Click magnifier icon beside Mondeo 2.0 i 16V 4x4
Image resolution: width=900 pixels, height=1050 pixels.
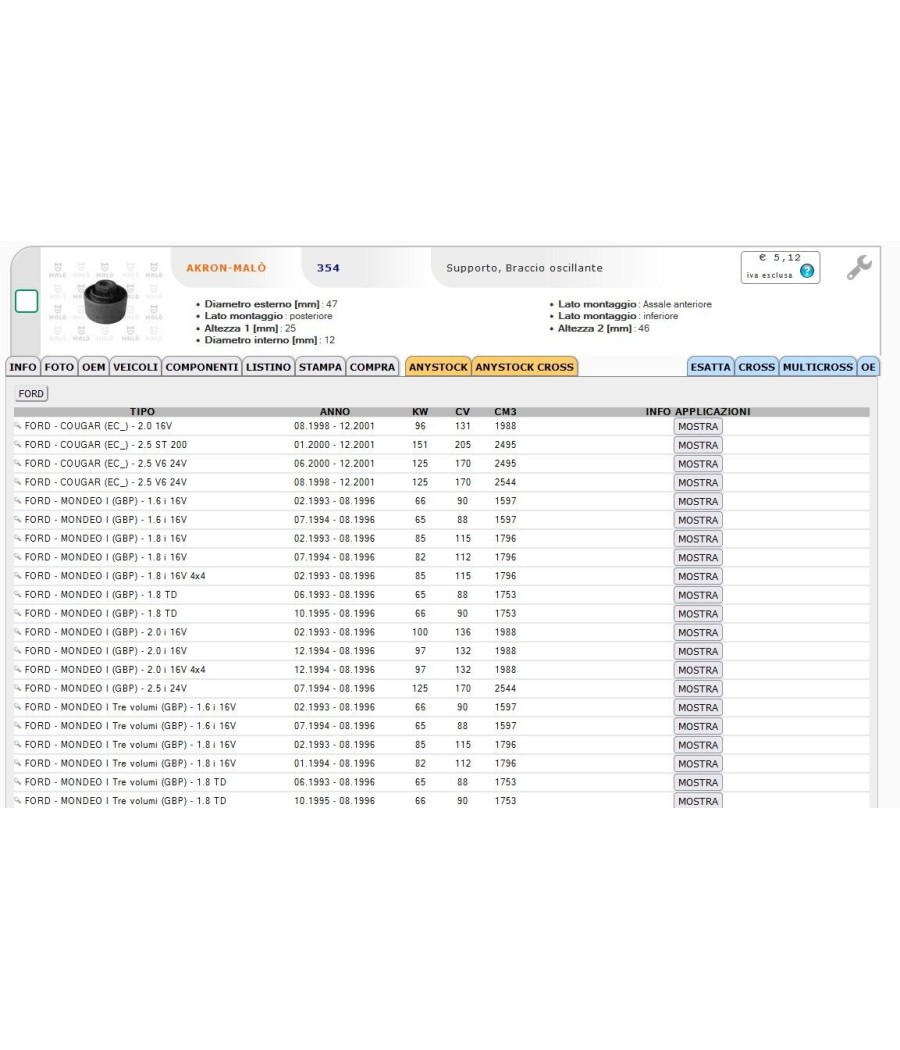coord(17,670)
